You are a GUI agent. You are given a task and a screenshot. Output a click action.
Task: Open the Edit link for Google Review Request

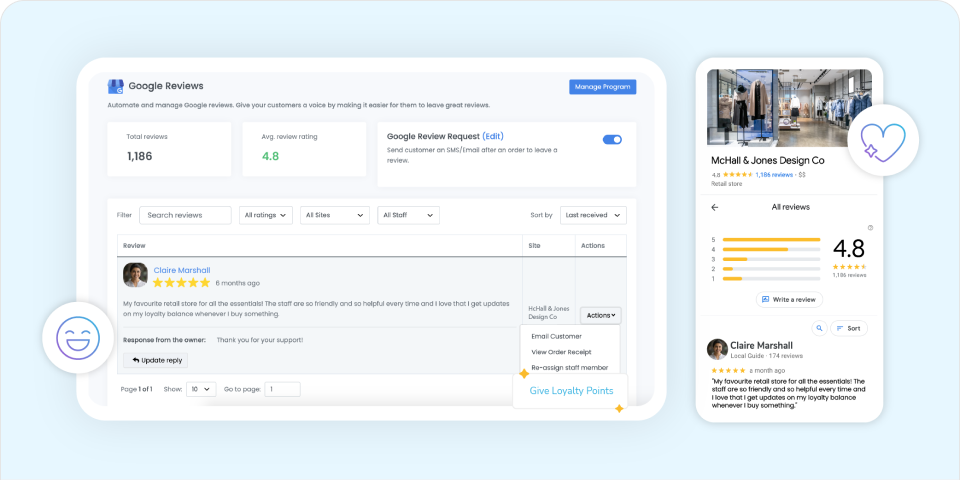pyautogui.click(x=493, y=136)
